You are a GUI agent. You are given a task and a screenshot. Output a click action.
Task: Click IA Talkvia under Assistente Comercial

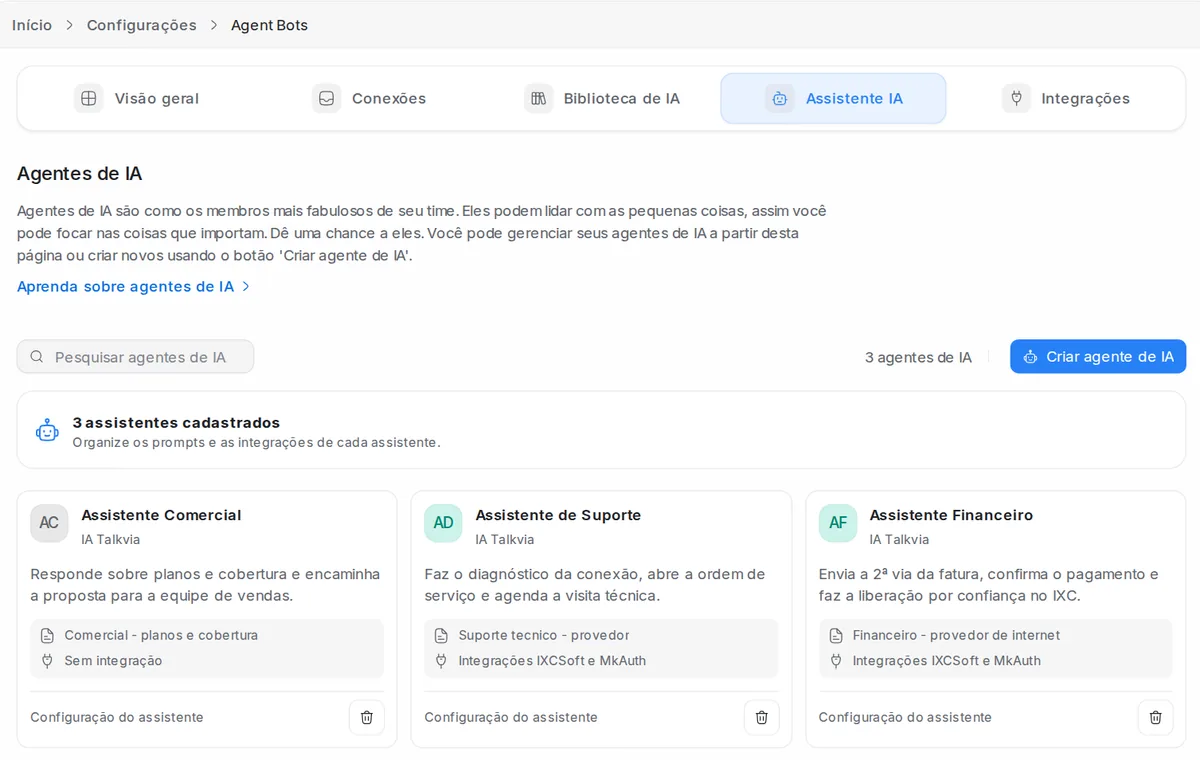(110, 540)
